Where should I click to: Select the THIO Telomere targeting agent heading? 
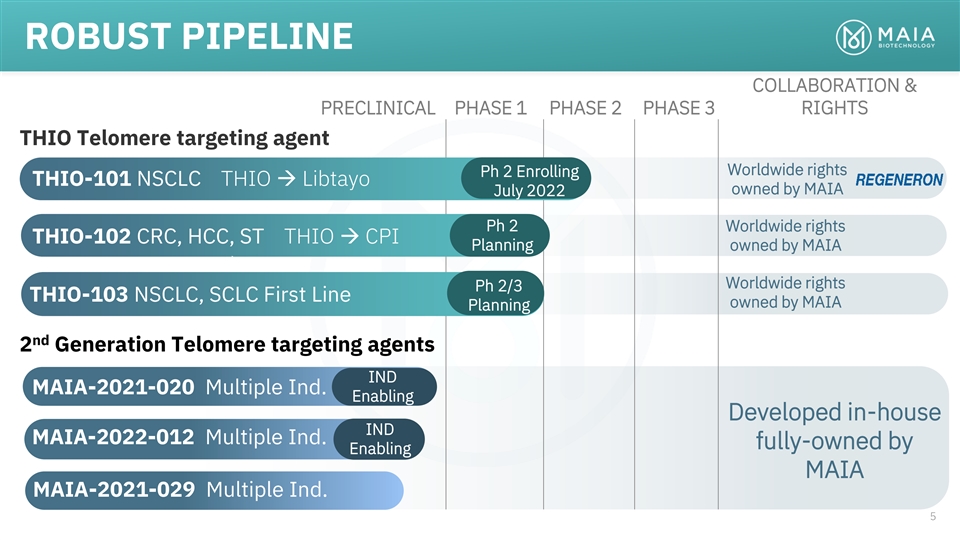point(175,137)
